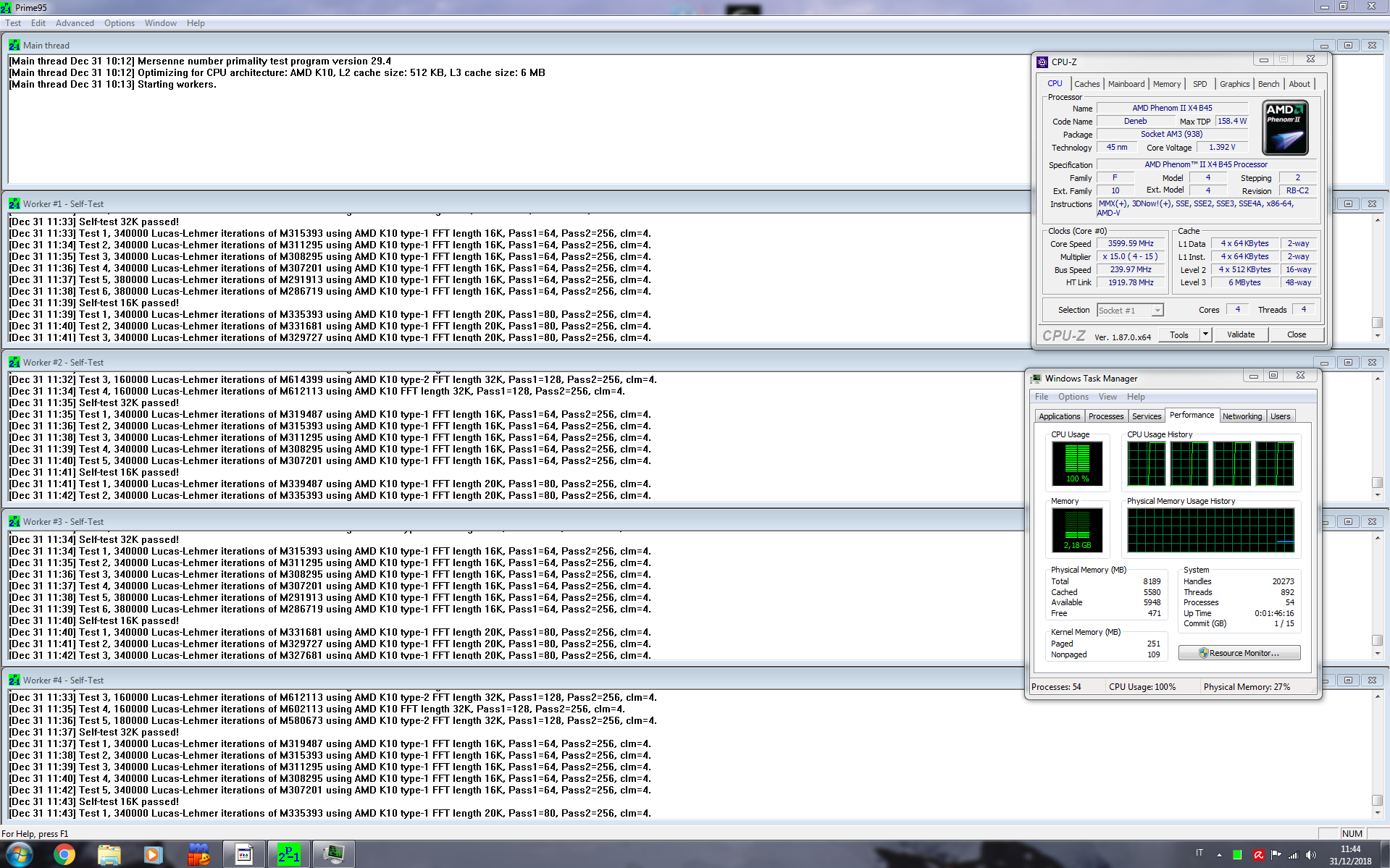
Task: Switch to the Mainboard tab in CPU-Z
Action: point(1126,84)
